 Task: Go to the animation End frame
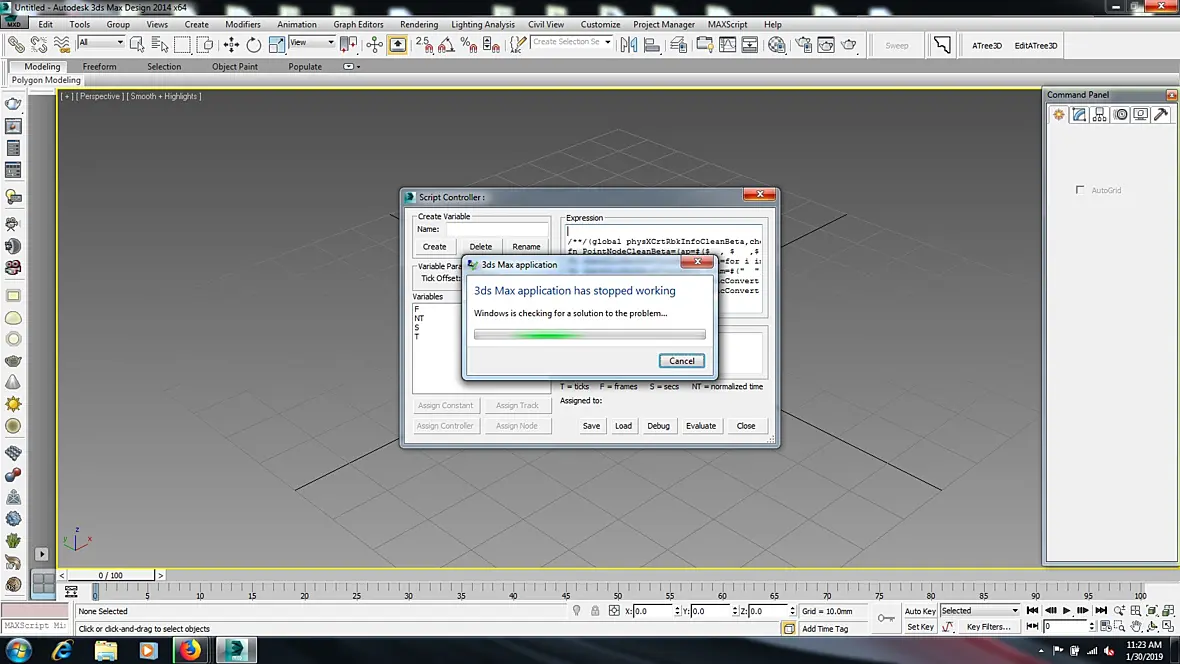(1101, 611)
